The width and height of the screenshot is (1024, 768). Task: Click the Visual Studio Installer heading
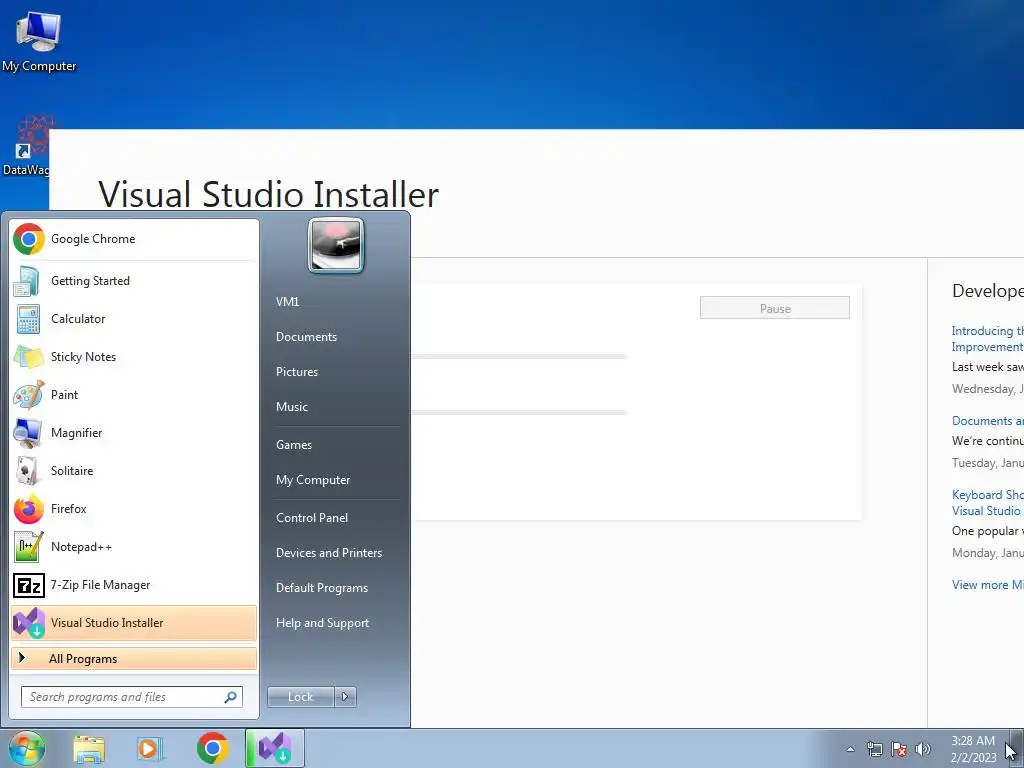[268, 195]
